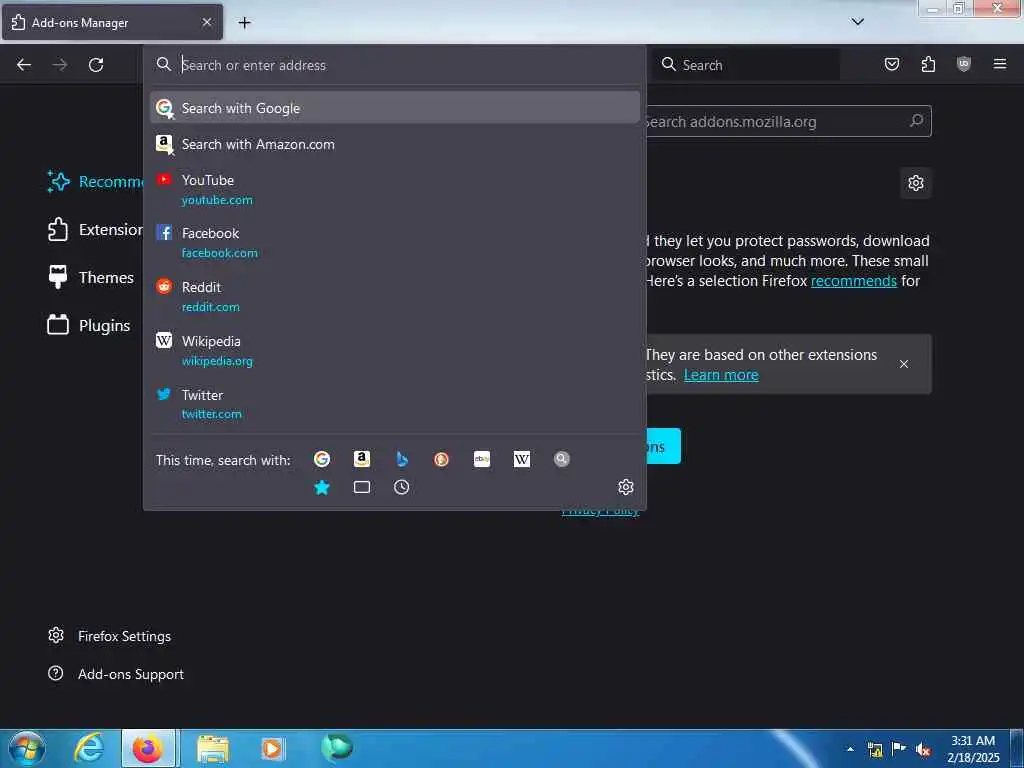Dismiss the recommendations info banner
This screenshot has width=1024, height=768.
[904, 364]
